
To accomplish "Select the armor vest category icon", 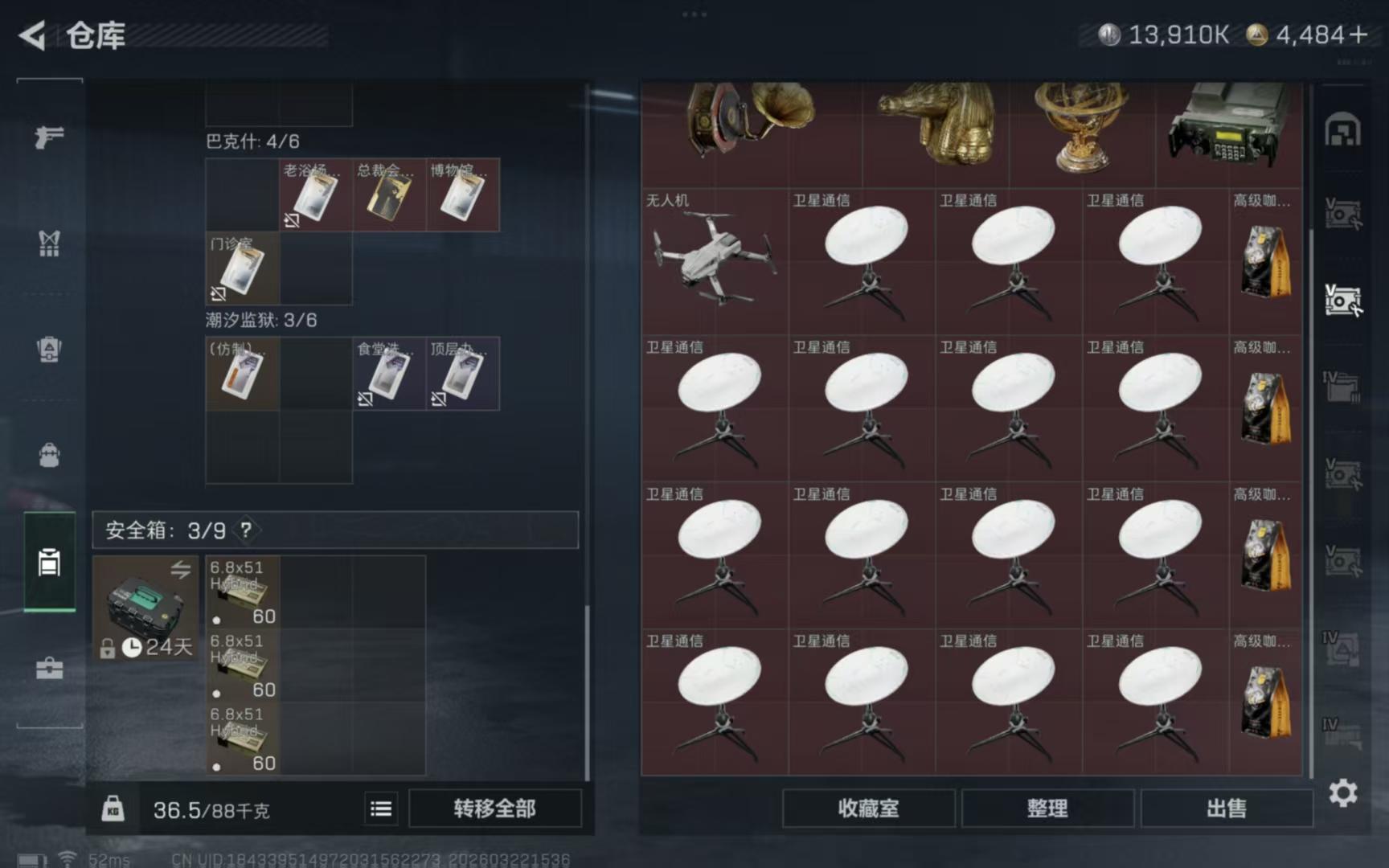I will 49,243.
